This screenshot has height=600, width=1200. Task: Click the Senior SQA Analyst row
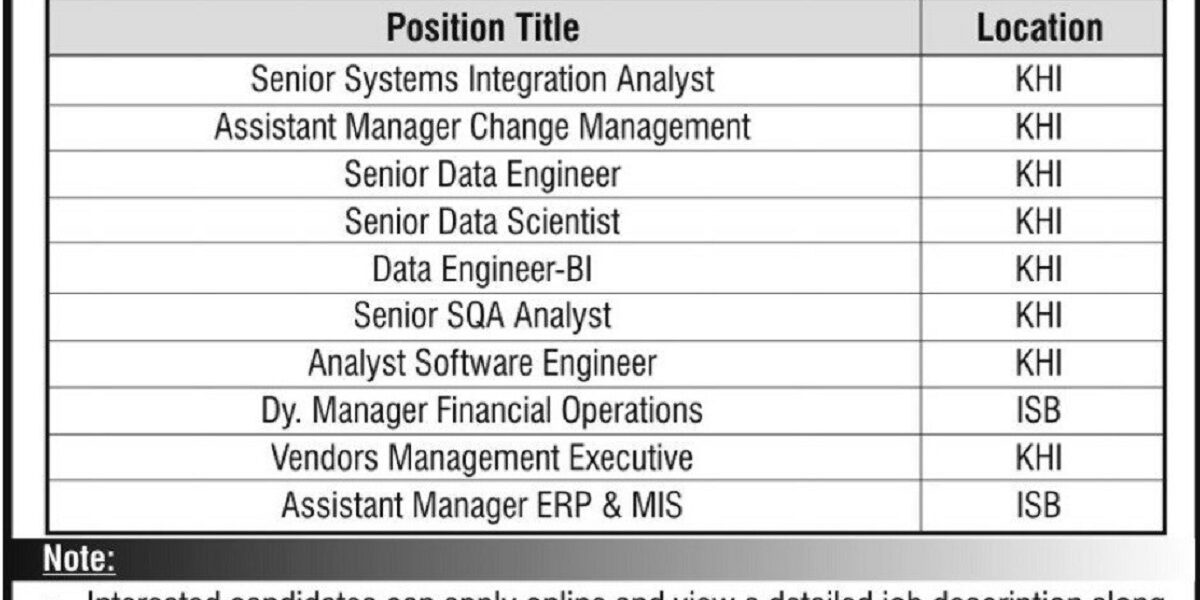[482, 316]
